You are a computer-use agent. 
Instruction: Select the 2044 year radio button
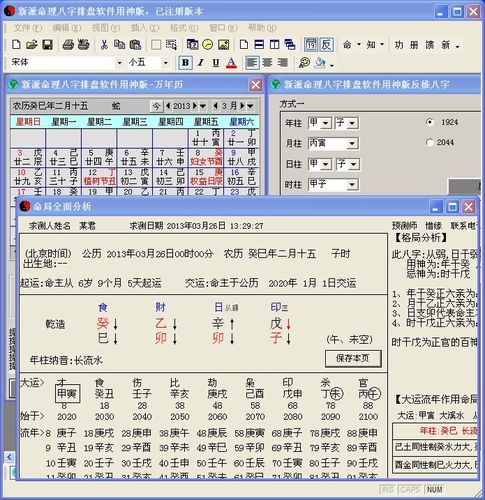[430, 142]
